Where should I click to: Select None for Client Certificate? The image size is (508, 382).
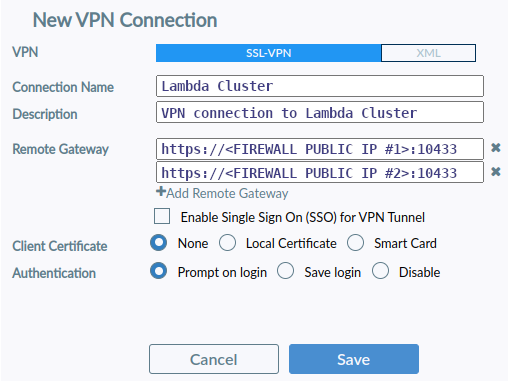click(x=158, y=243)
